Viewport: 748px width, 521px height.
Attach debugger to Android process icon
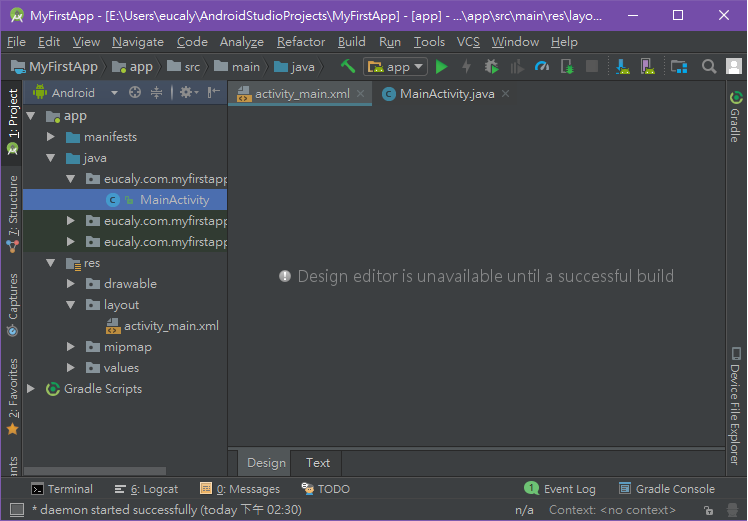(567, 67)
